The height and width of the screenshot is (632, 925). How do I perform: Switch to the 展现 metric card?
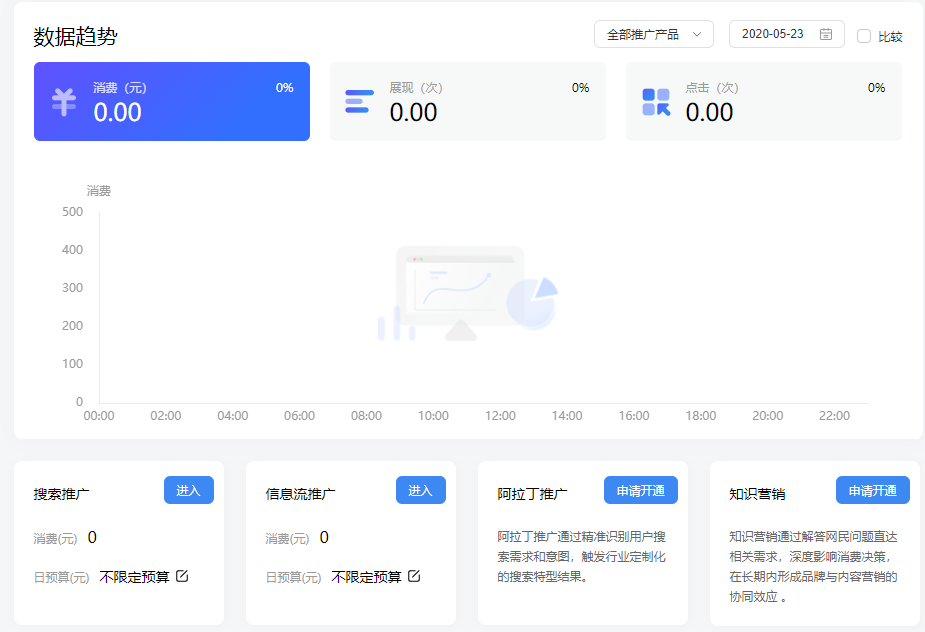[x=467, y=101]
